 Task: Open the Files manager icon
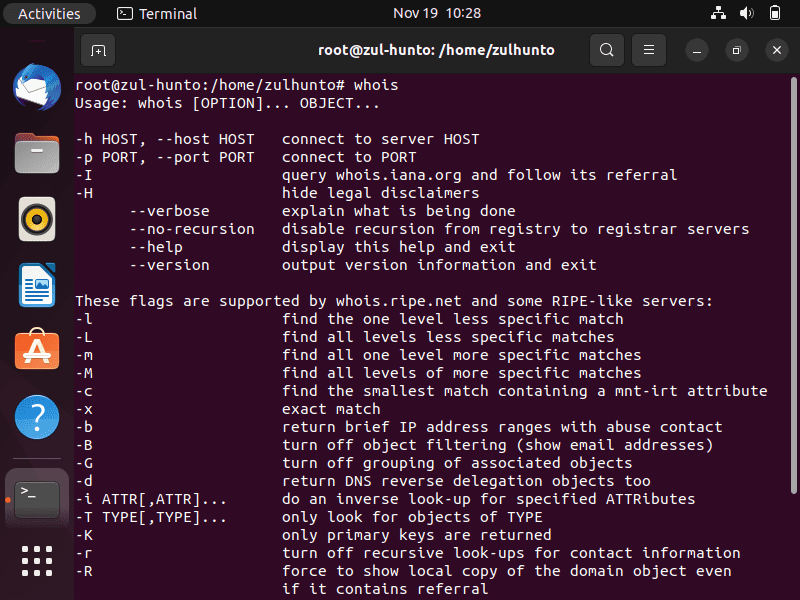point(37,153)
